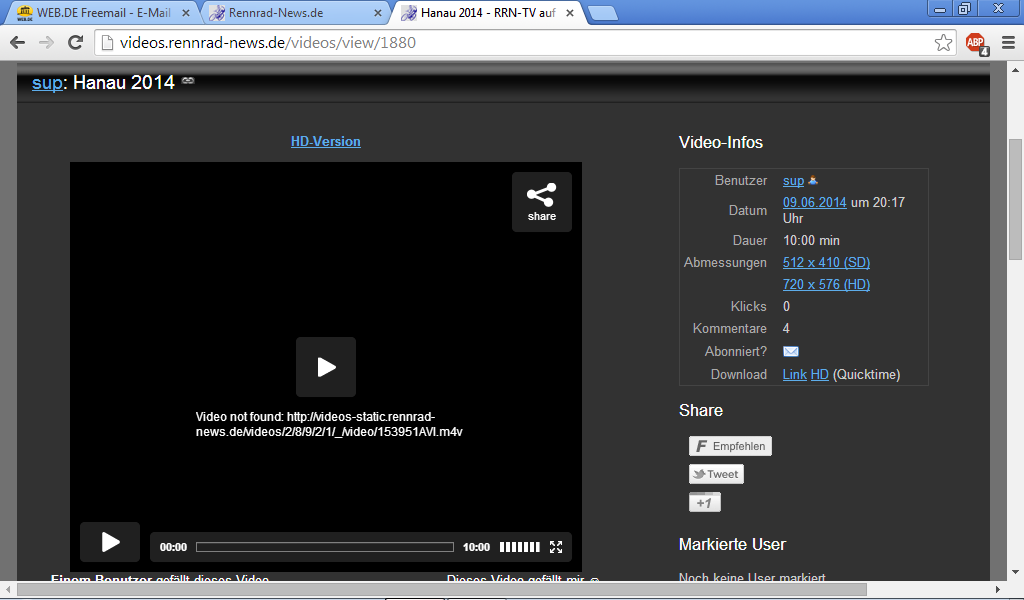Switch to the Rennrad-News.de tab
Viewport: 1024px width, 600px height.
coord(289,13)
